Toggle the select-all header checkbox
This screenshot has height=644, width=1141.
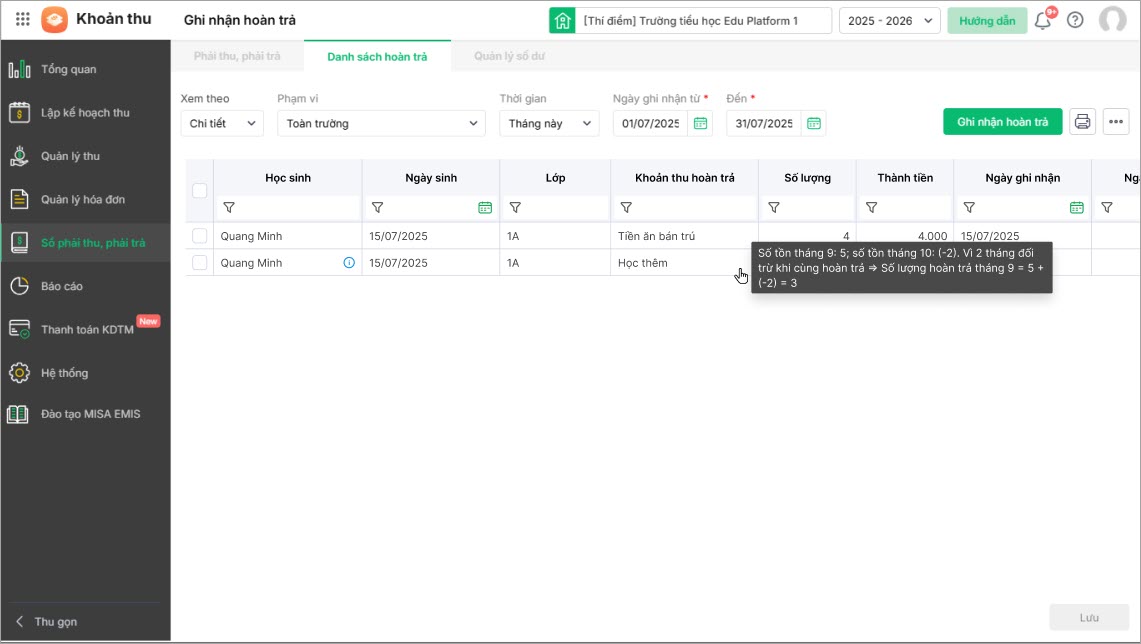pos(200,190)
